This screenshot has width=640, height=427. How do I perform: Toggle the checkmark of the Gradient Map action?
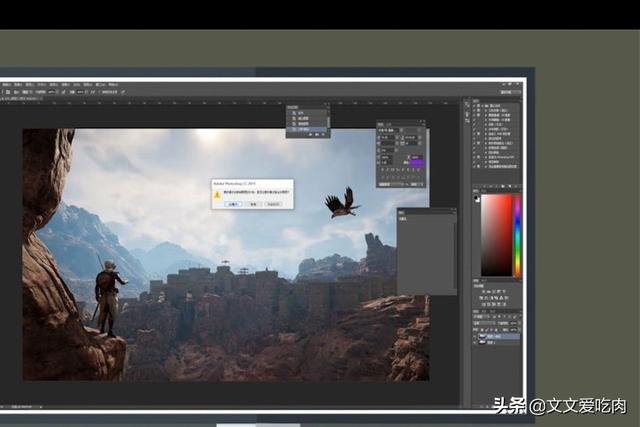coord(474,162)
